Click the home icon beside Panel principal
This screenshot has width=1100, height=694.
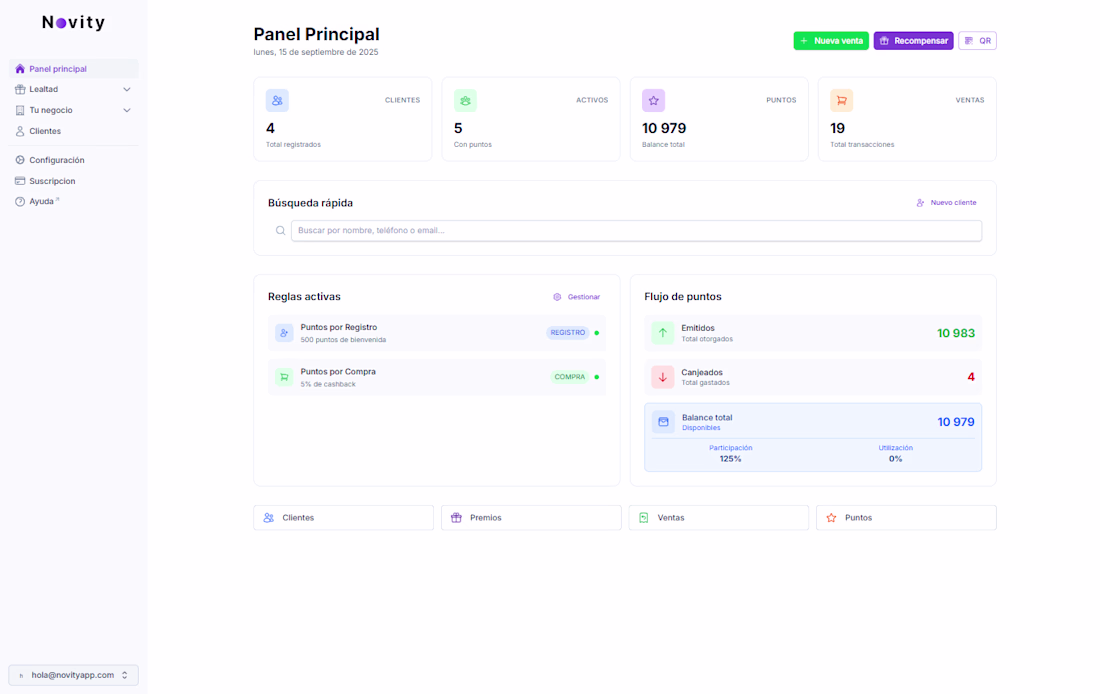(20, 69)
